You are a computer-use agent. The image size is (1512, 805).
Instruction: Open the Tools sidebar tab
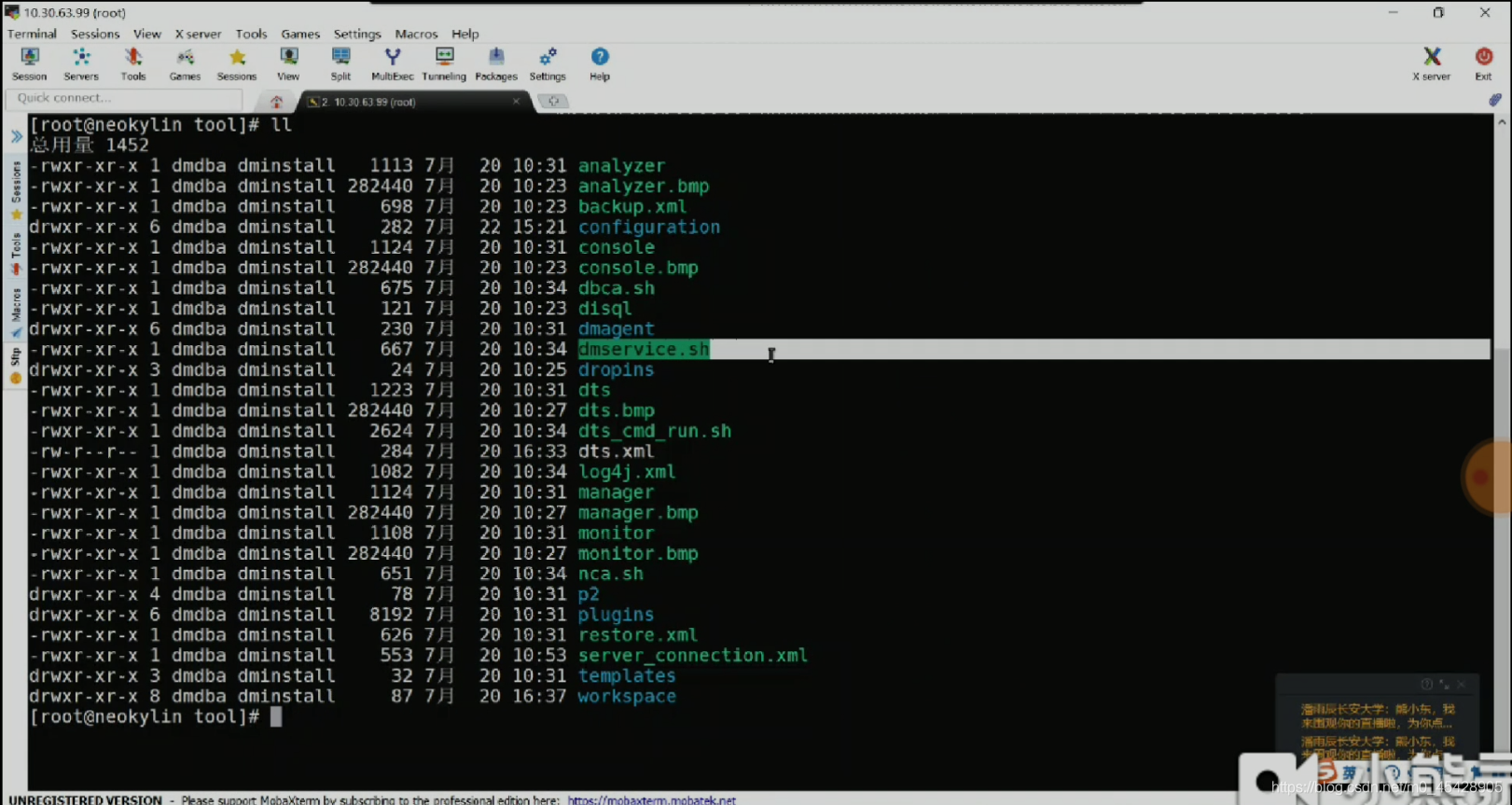click(x=16, y=254)
